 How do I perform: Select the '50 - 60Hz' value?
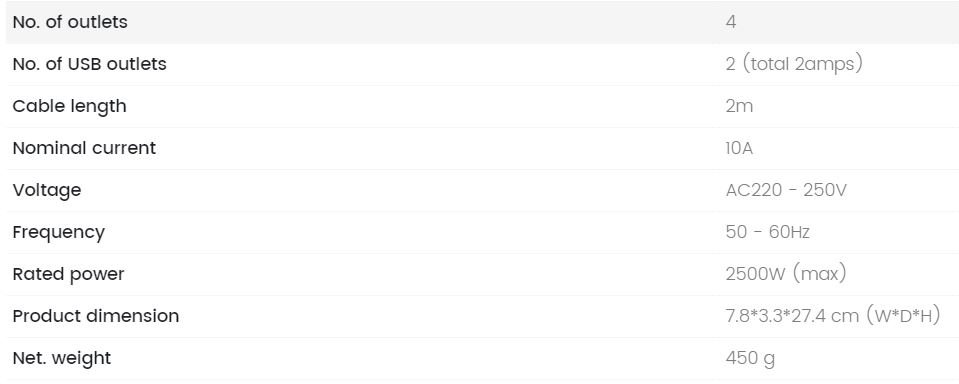(x=768, y=232)
